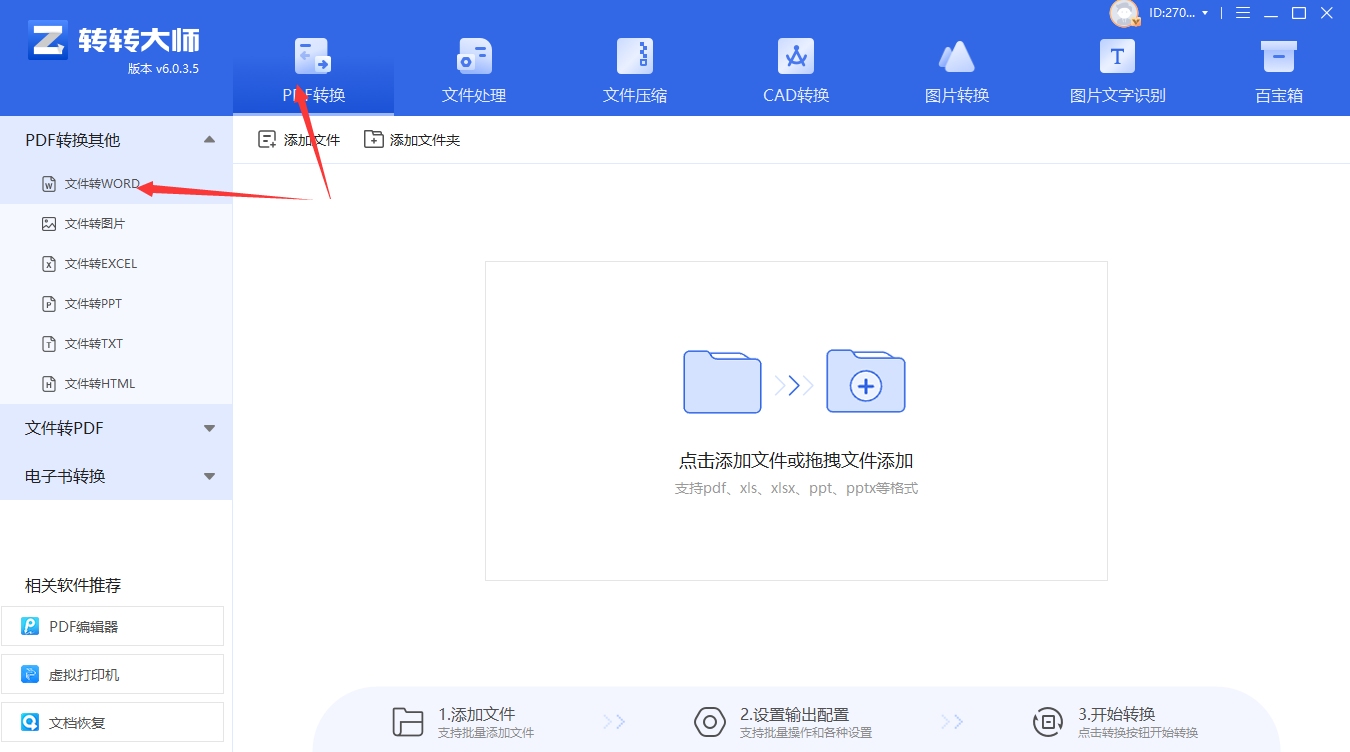
Task: Open the 文件处理 icon
Action: click(x=474, y=56)
